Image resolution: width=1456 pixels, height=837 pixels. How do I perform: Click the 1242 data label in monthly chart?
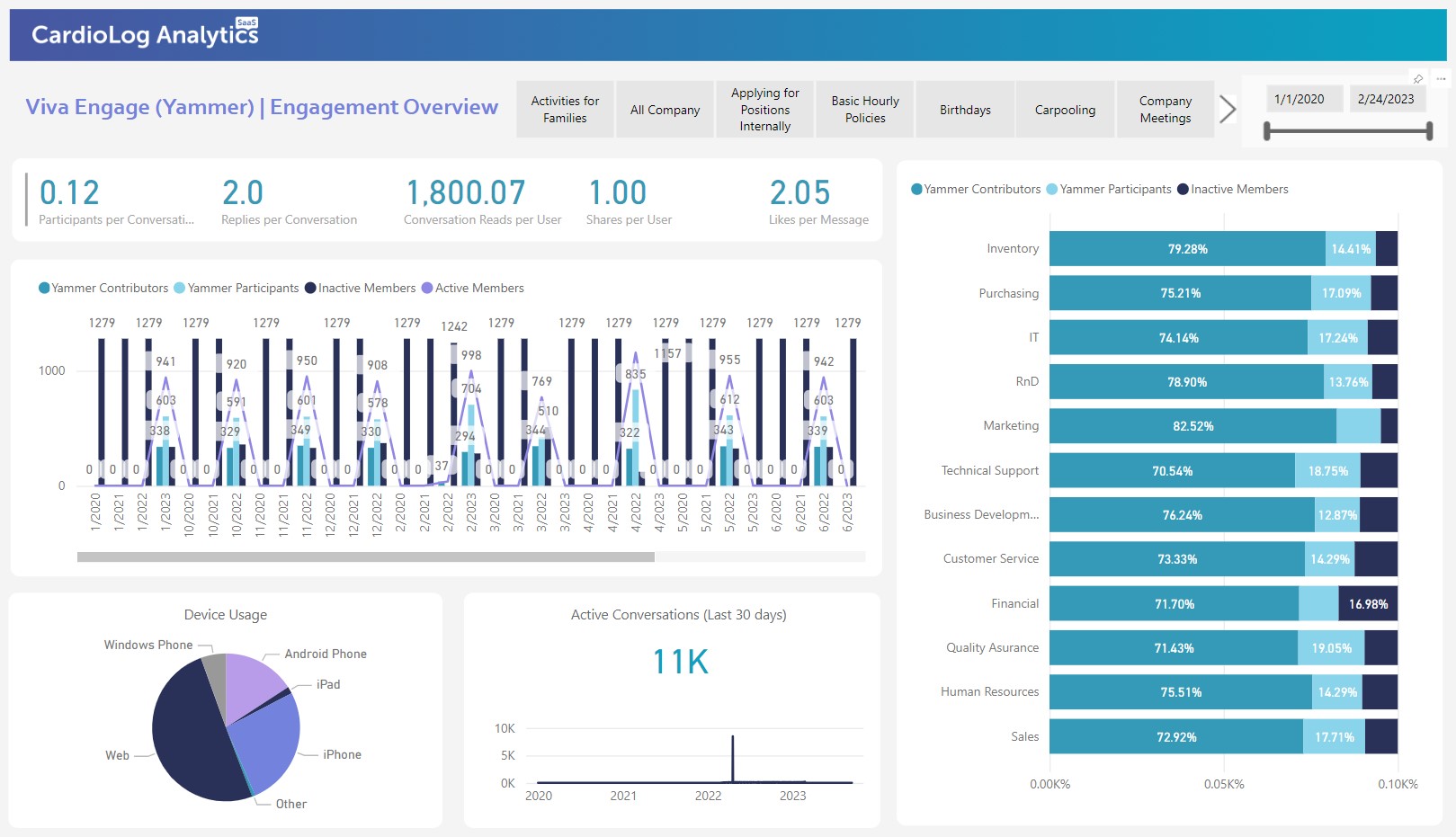[454, 327]
